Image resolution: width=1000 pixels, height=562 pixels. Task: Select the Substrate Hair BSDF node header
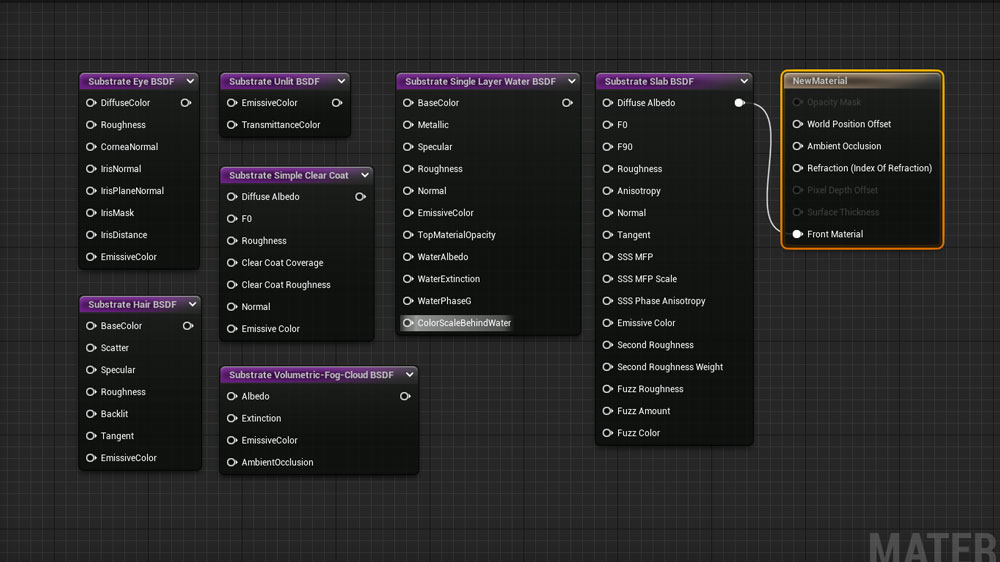click(x=140, y=304)
